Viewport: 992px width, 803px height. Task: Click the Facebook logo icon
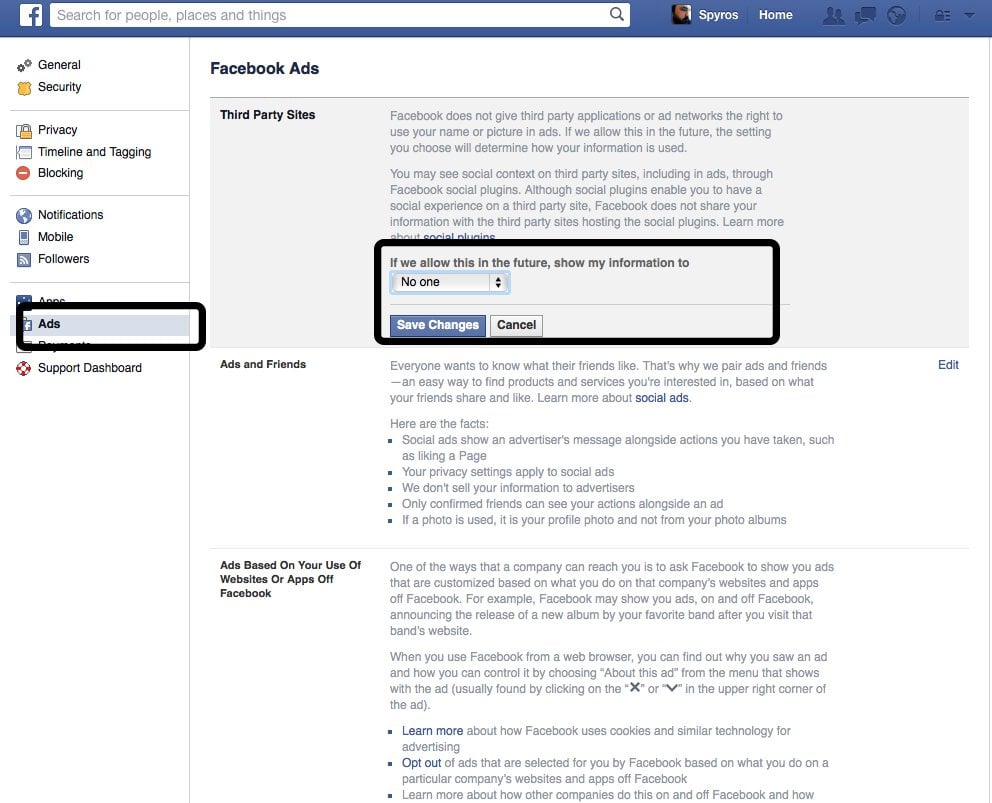tap(30, 15)
